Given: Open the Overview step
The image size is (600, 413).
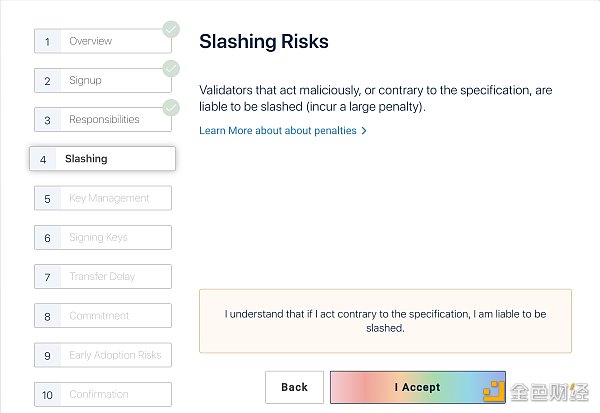Looking at the screenshot, I should pyautogui.click(x=103, y=42).
